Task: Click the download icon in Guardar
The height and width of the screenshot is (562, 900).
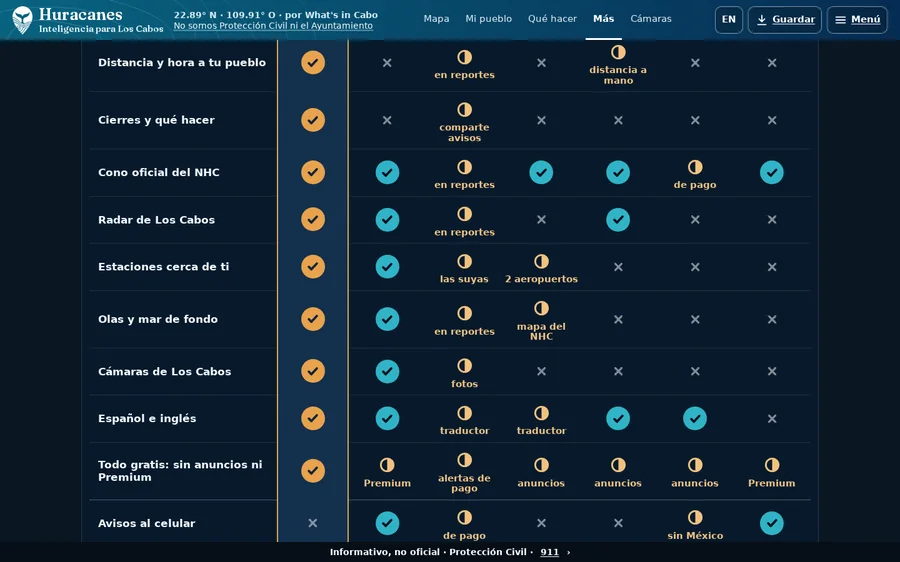Action: pyautogui.click(x=762, y=20)
